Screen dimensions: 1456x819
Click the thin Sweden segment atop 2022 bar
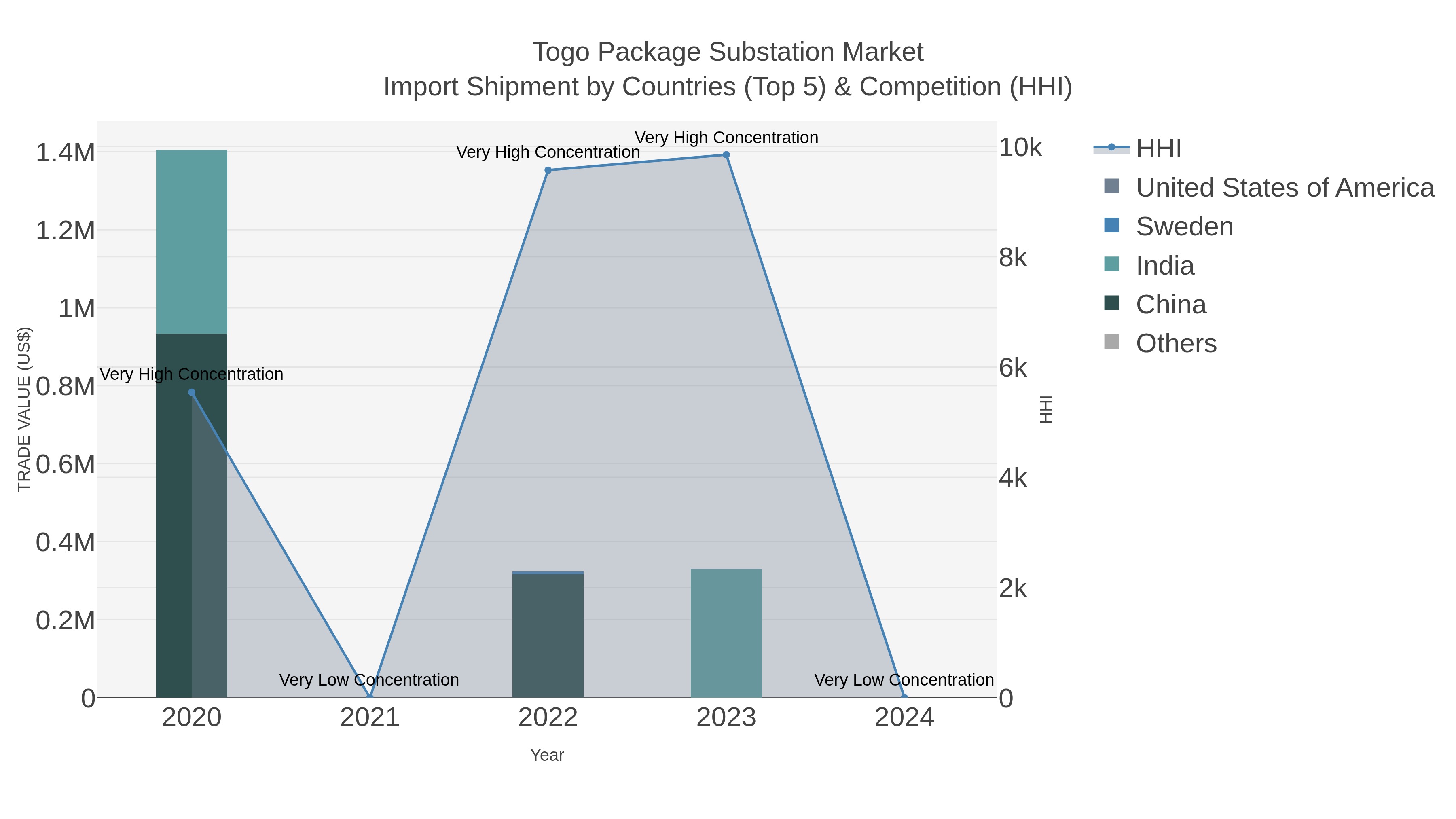pyautogui.click(x=548, y=573)
